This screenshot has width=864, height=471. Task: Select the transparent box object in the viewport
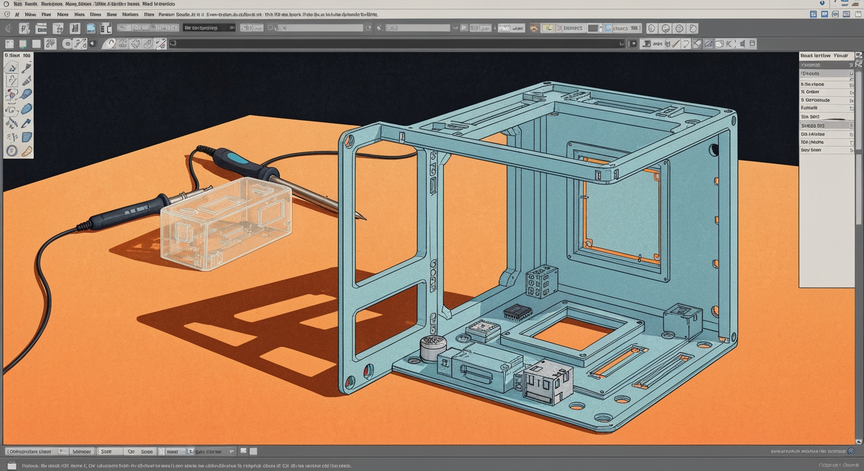tap(226, 223)
